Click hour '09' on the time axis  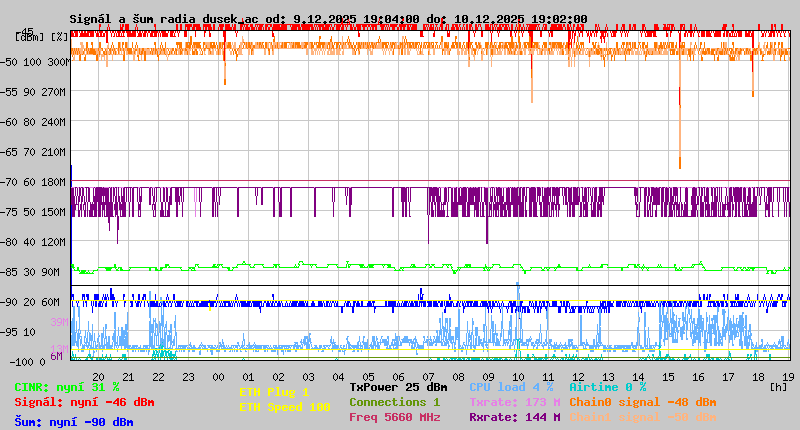[x=489, y=377]
